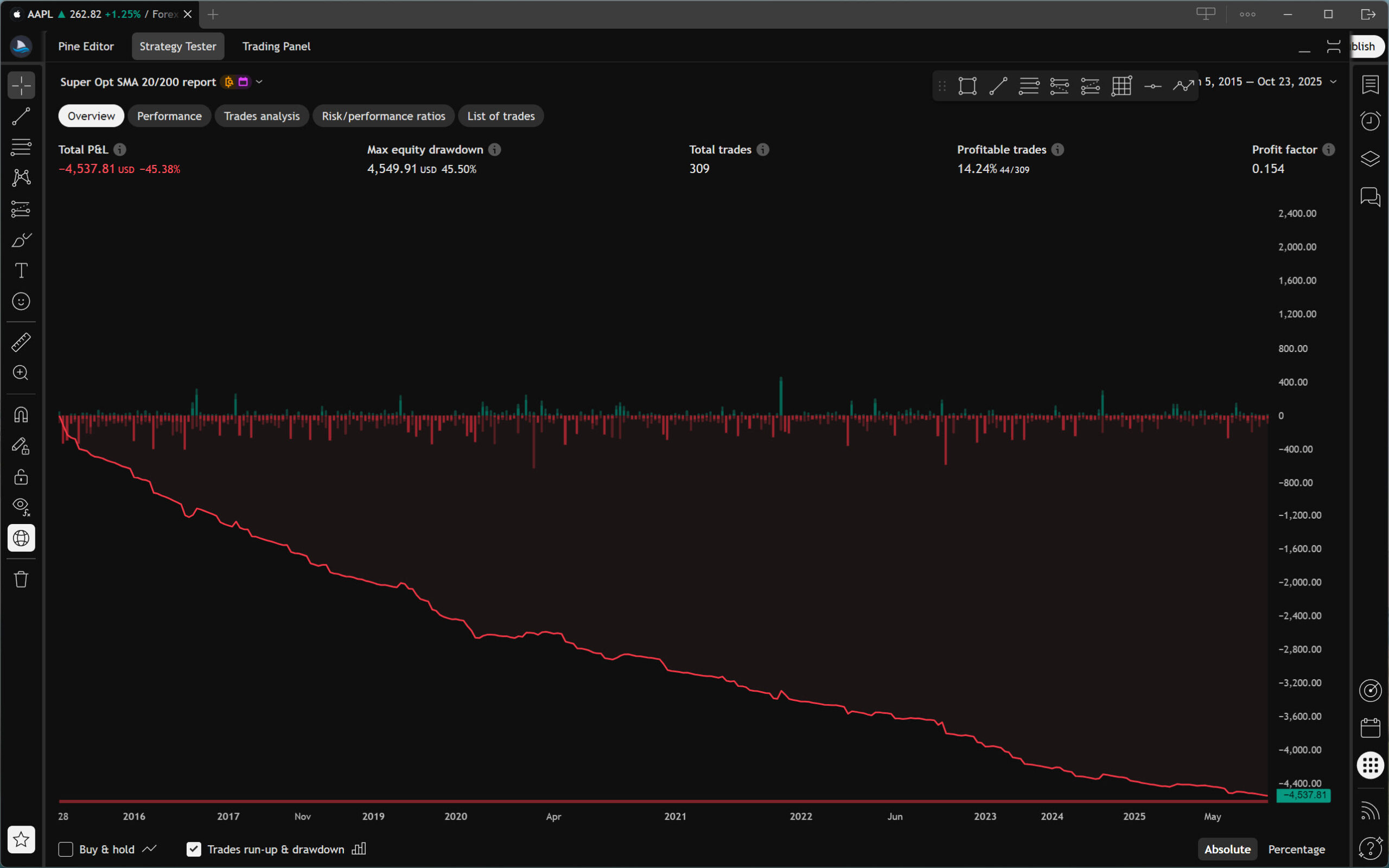Open the Watchlist panel icon
This screenshot has width=1389, height=868.
[x=1370, y=85]
